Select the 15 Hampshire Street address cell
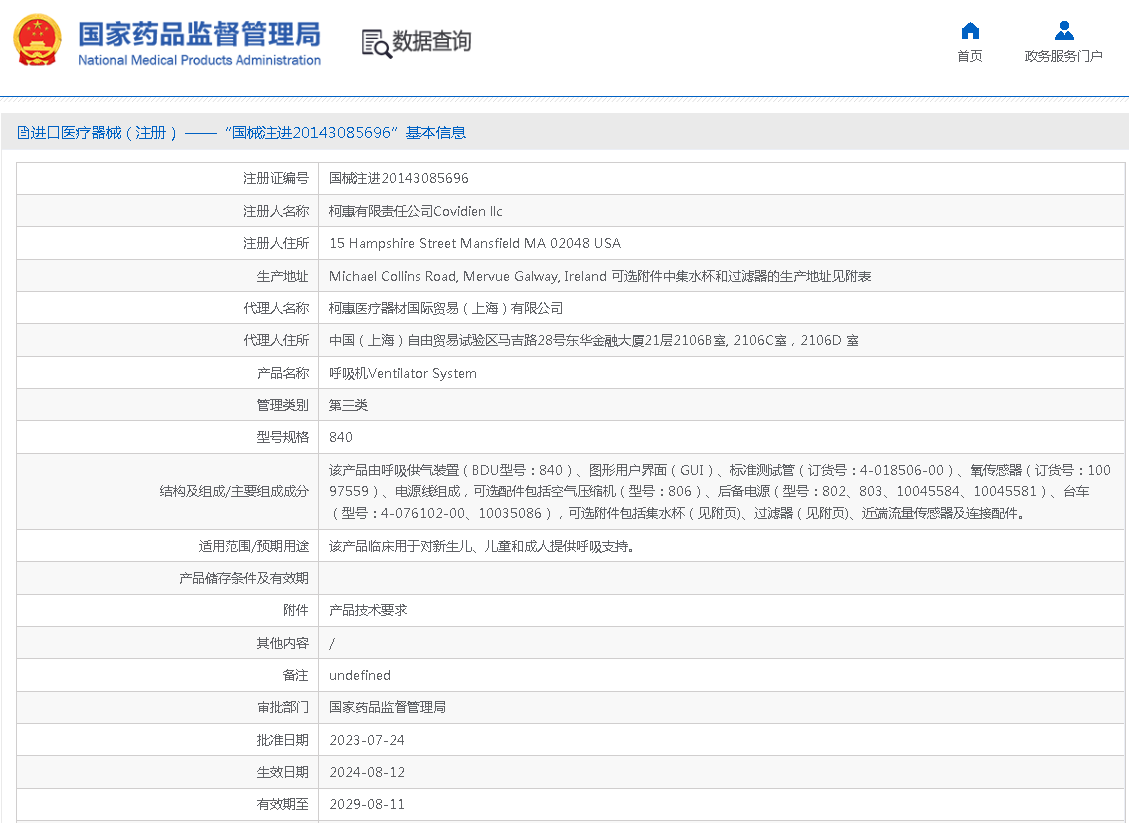Image resolution: width=1129 pixels, height=823 pixels. click(x=474, y=243)
